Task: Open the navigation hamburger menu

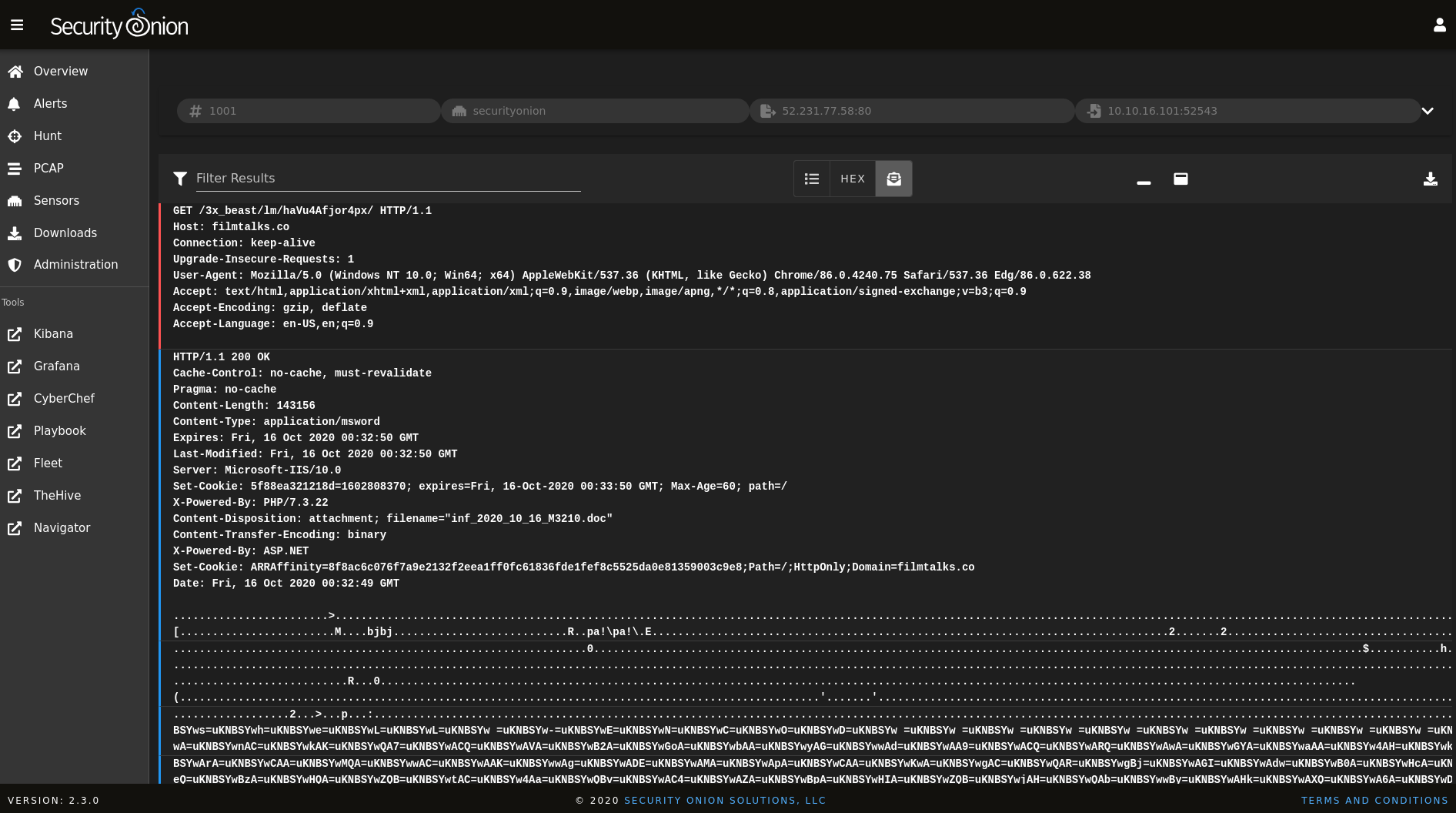Action: 17,25
